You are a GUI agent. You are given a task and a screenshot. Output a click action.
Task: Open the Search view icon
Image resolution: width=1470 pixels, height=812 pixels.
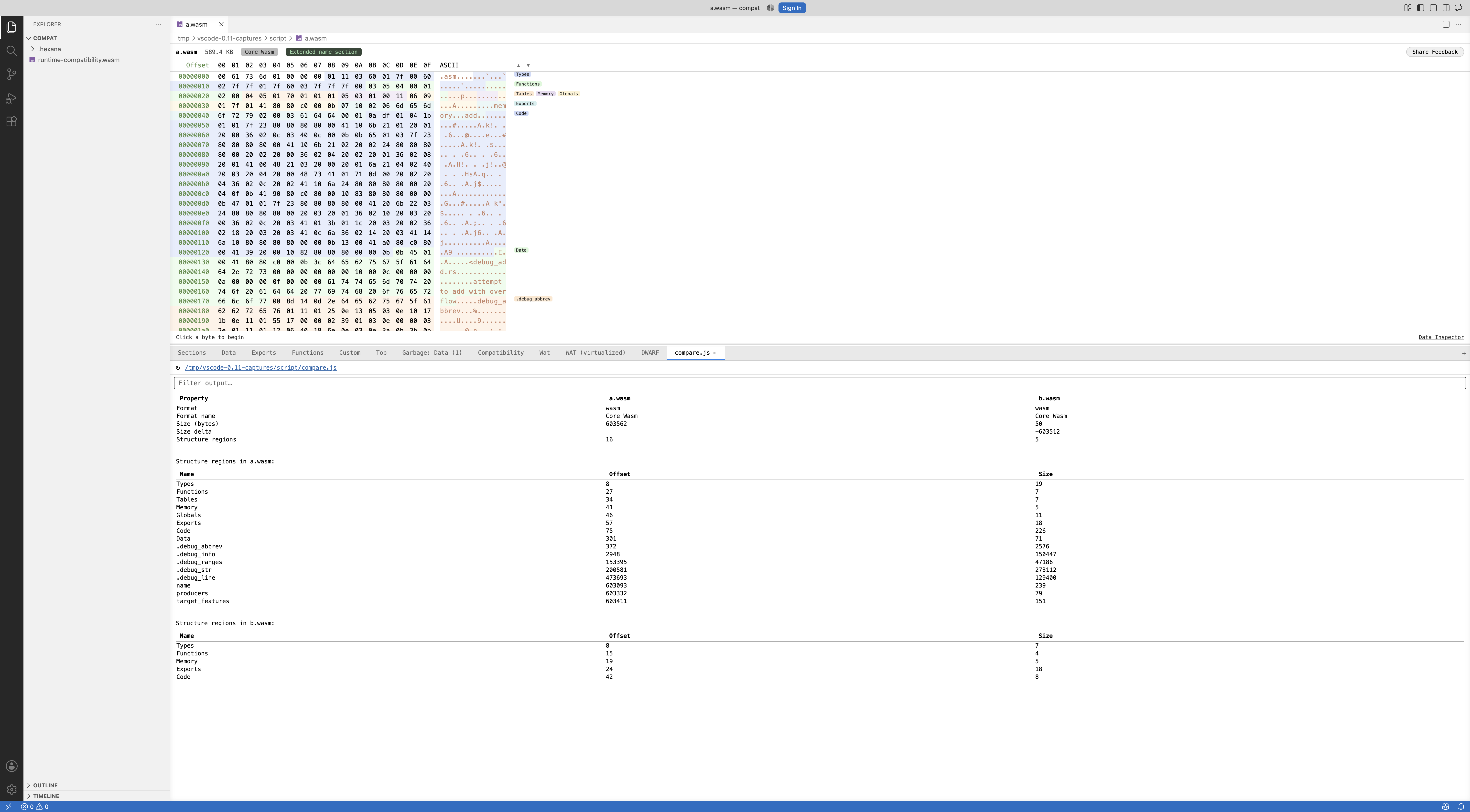click(x=11, y=51)
